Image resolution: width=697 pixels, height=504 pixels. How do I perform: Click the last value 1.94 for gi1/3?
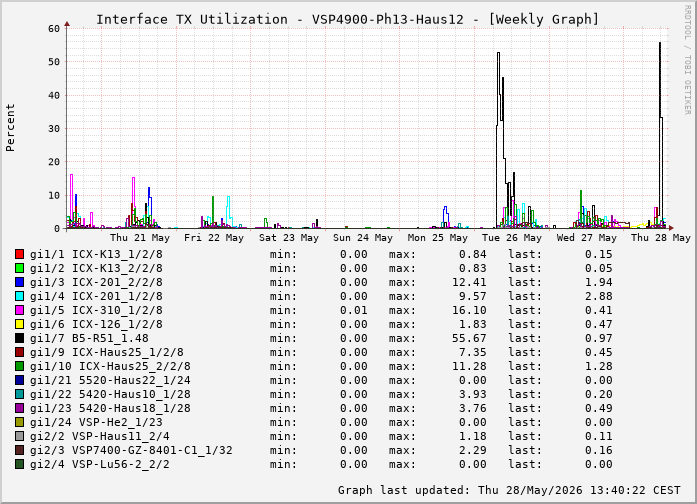pos(599,282)
